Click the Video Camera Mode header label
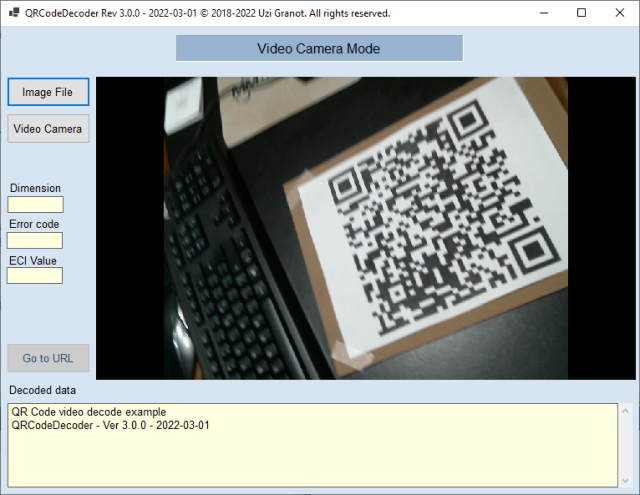640x495 pixels. click(320, 48)
